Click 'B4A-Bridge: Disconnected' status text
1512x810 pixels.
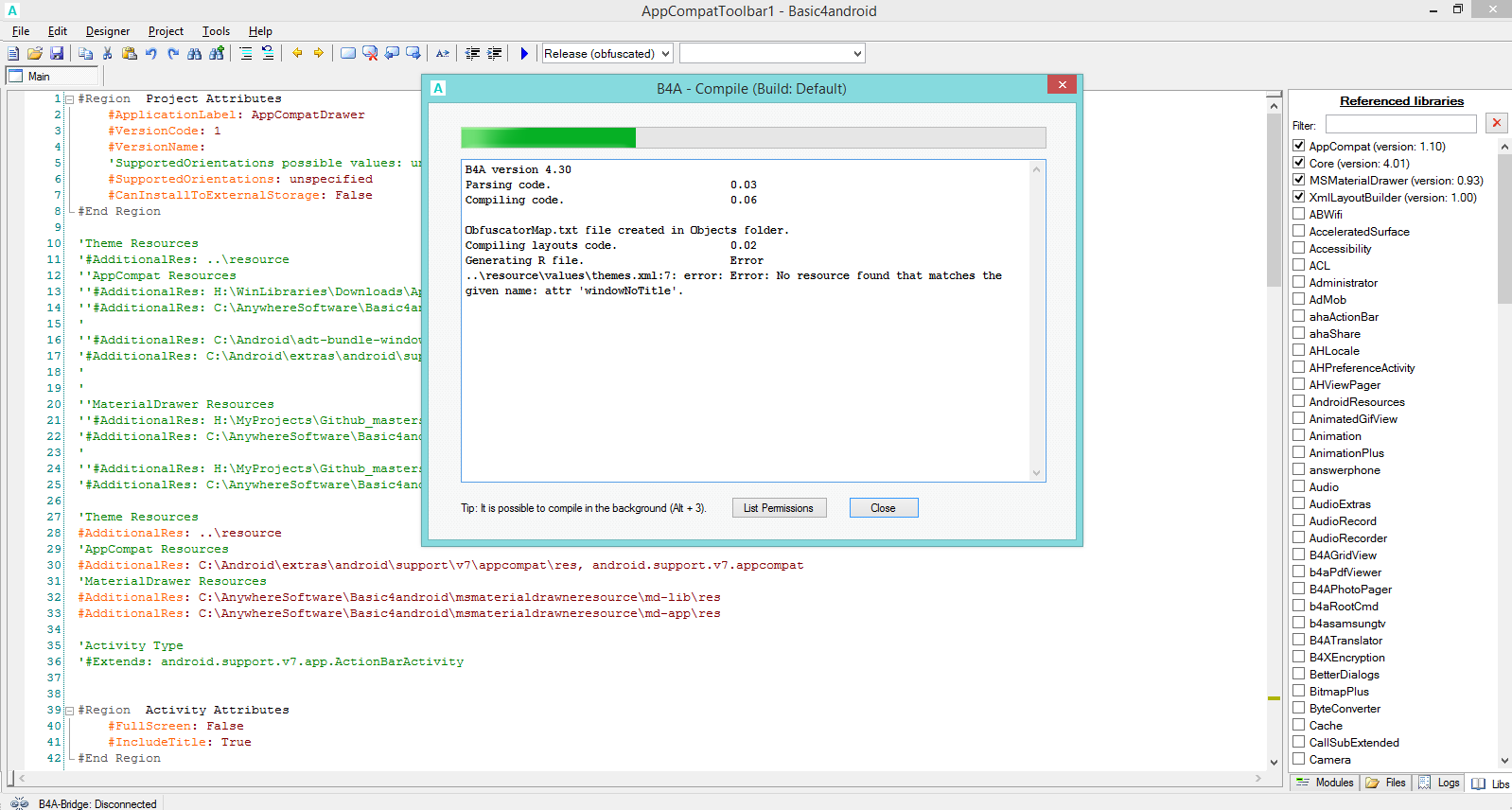tap(97, 804)
